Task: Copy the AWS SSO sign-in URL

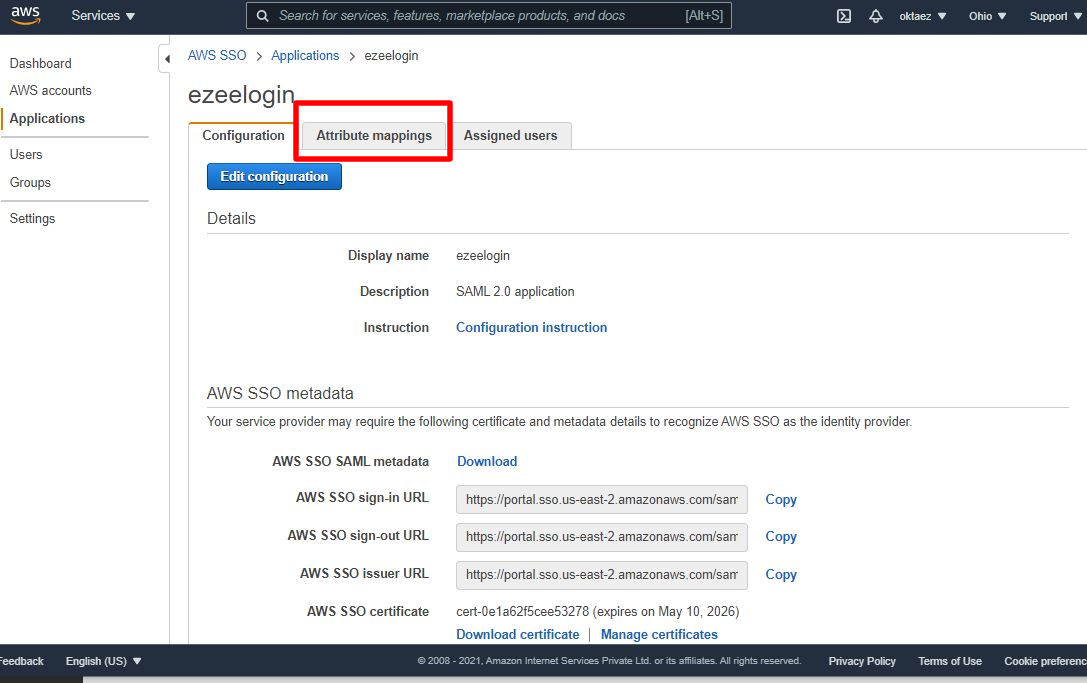Action: pos(781,499)
